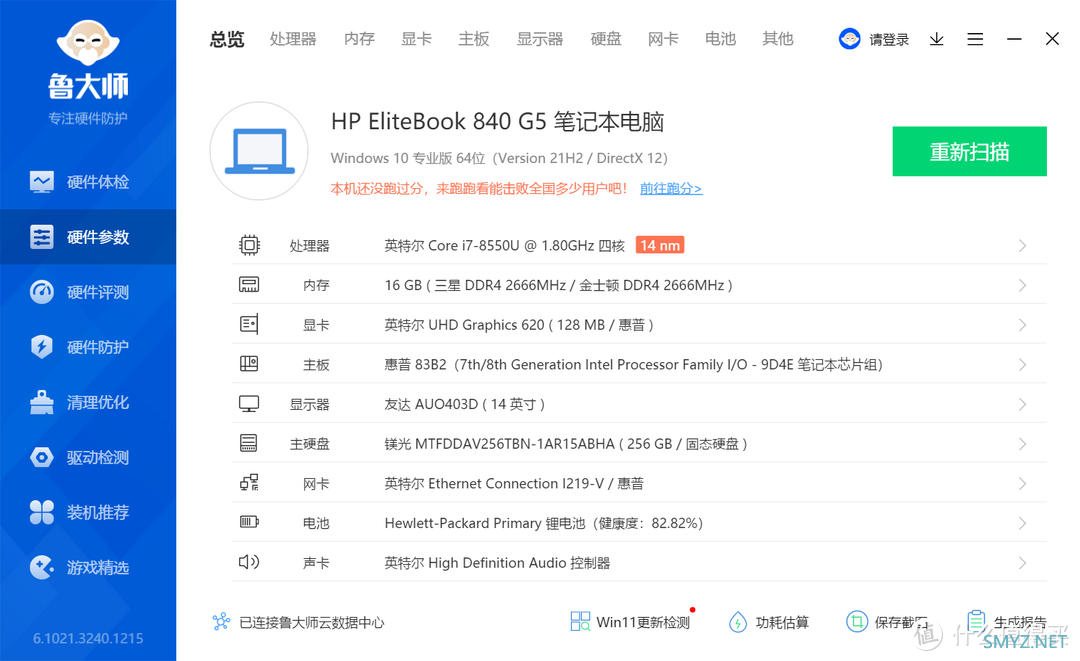Open the 显卡 tab

(x=417, y=39)
